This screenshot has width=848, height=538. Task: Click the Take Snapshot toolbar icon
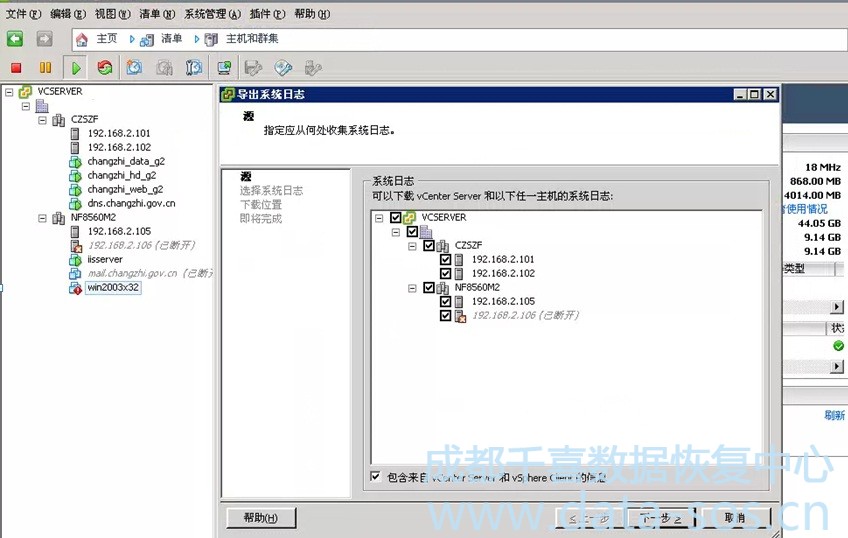click(134, 68)
